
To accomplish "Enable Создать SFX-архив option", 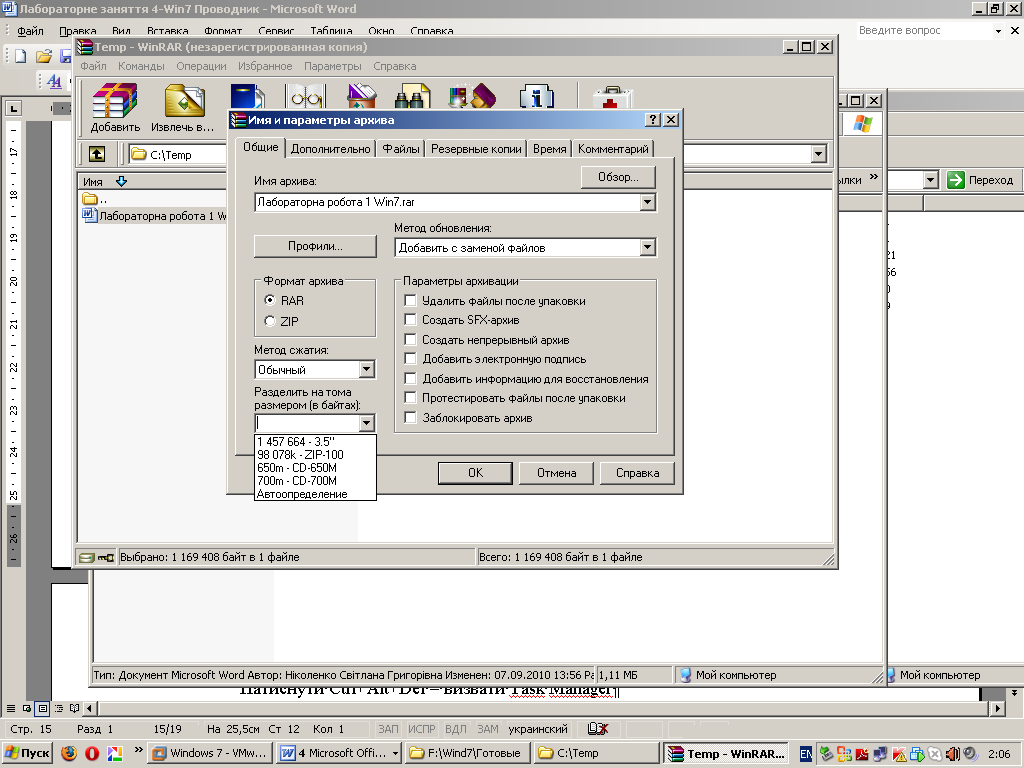I will point(411,319).
